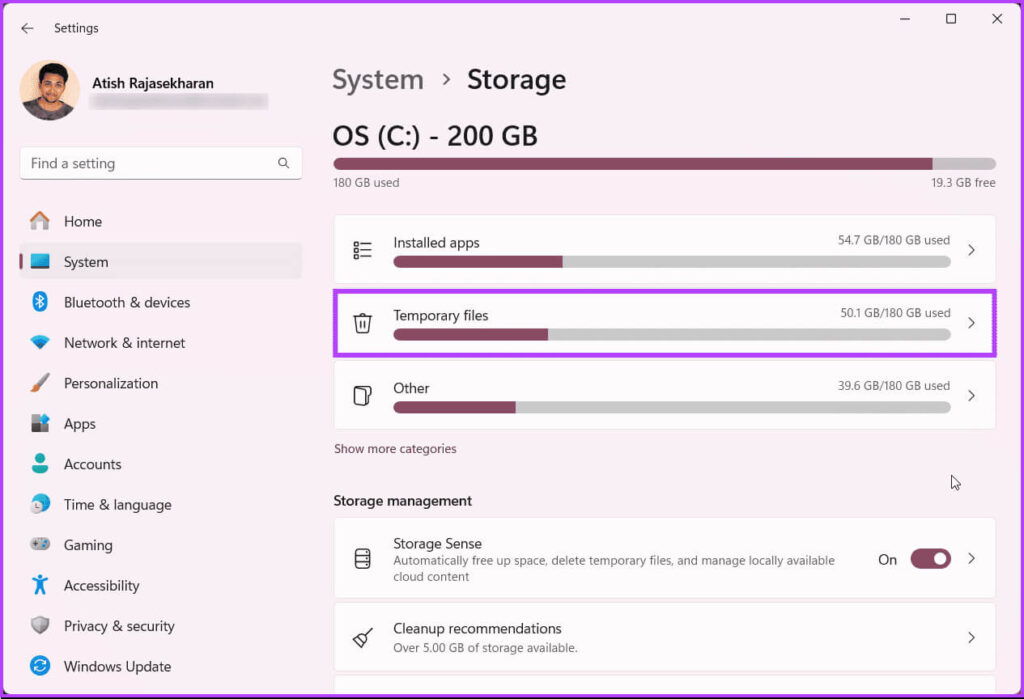This screenshot has height=699, width=1024.
Task: Click the OS (C:) storage usage bar
Action: point(664,164)
